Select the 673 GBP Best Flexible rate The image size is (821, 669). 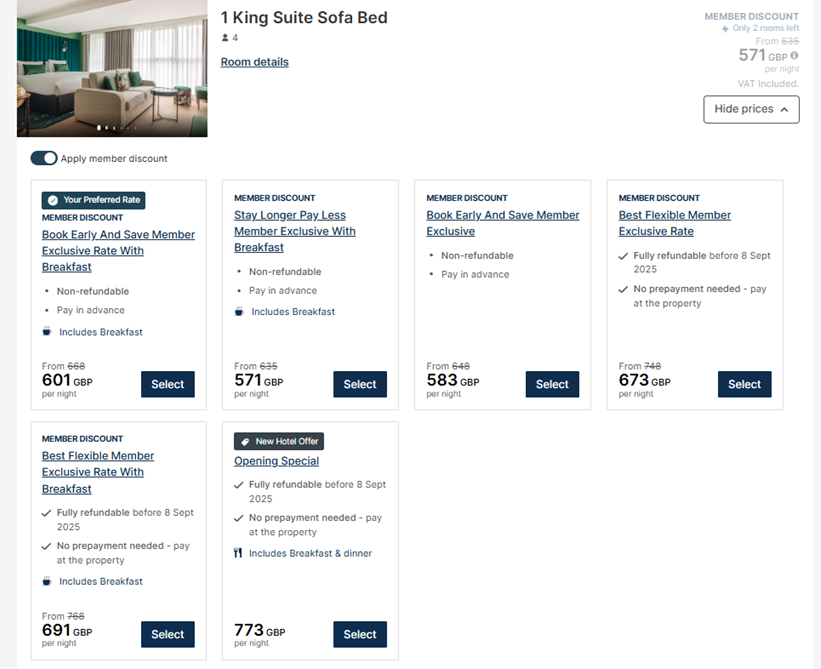pyautogui.click(x=744, y=384)
